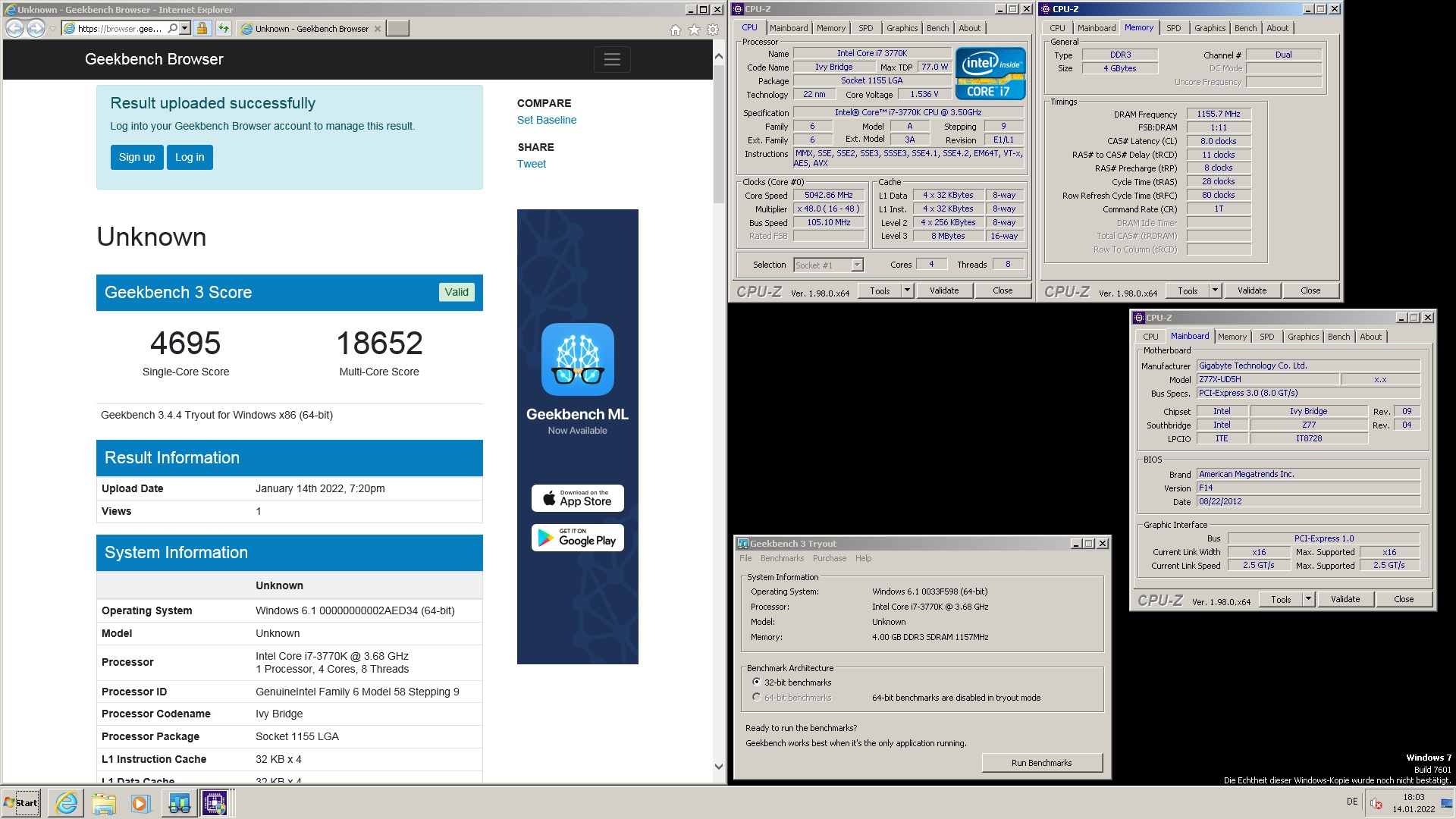
Task: Open Graphics tab in CPU-Z Memory window
Action: pyautogui.click(x=1210, y=28)
